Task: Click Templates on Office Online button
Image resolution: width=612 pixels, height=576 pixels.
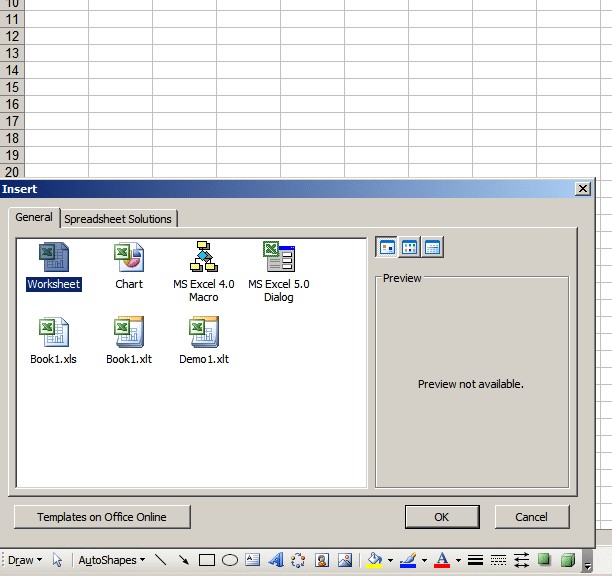Action: click(102, 517)
